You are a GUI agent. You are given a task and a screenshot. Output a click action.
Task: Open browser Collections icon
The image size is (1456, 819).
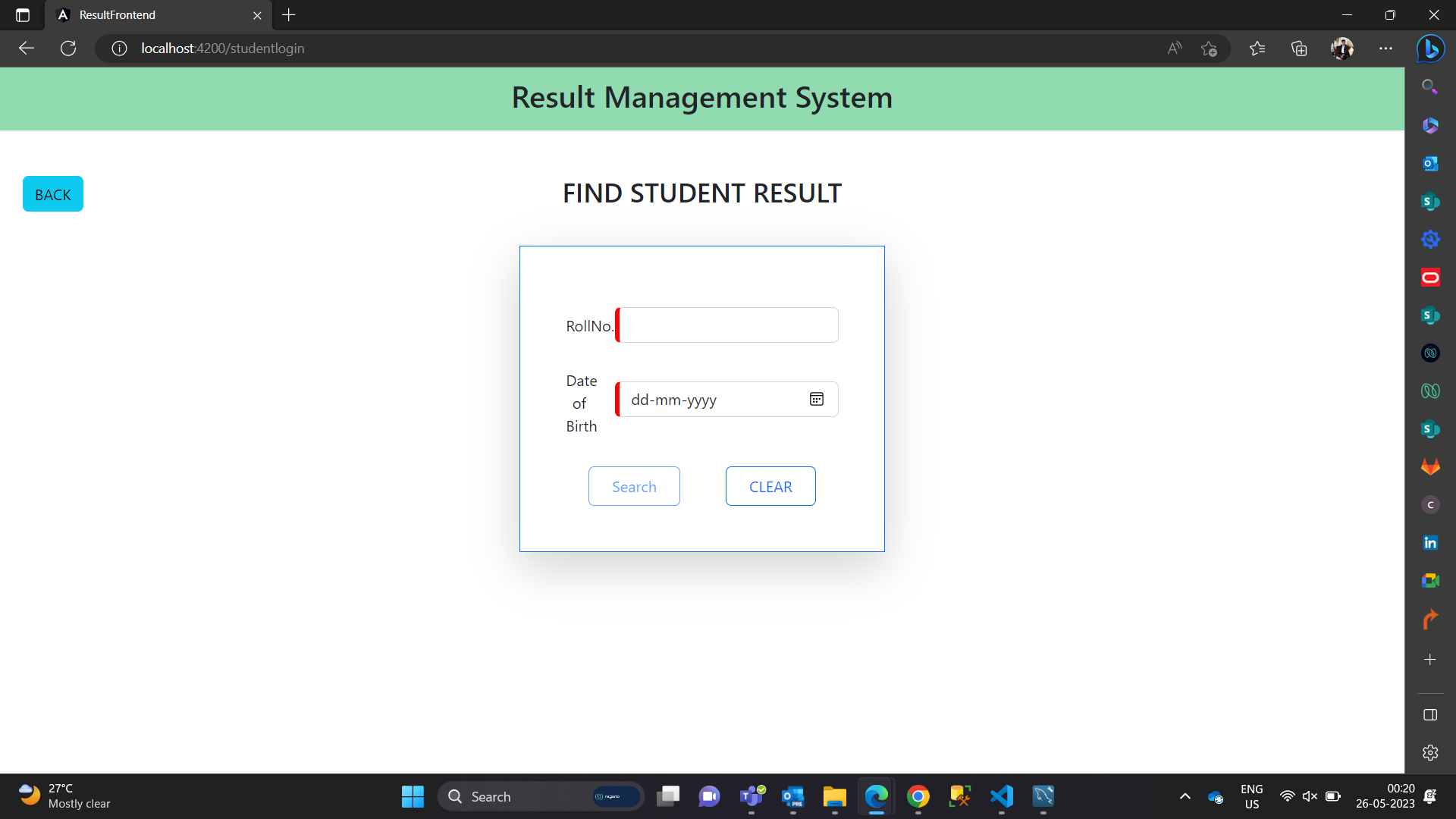coord(1299,48)
